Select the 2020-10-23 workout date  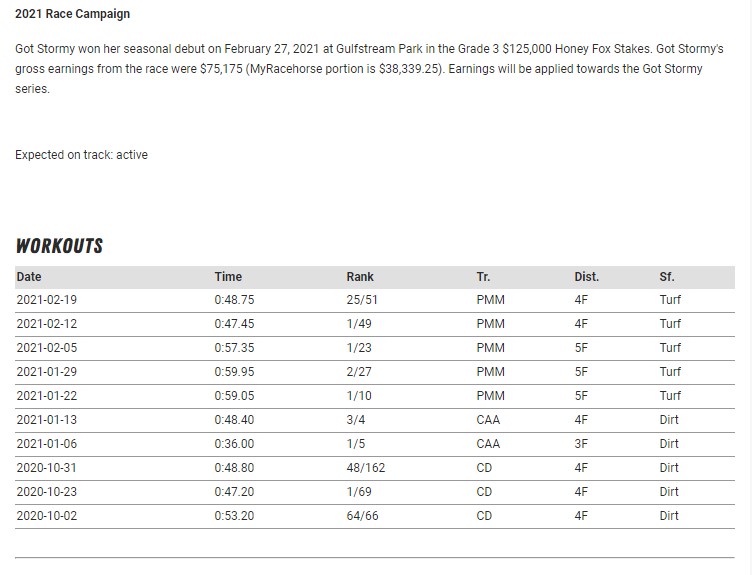coord(47,492)
